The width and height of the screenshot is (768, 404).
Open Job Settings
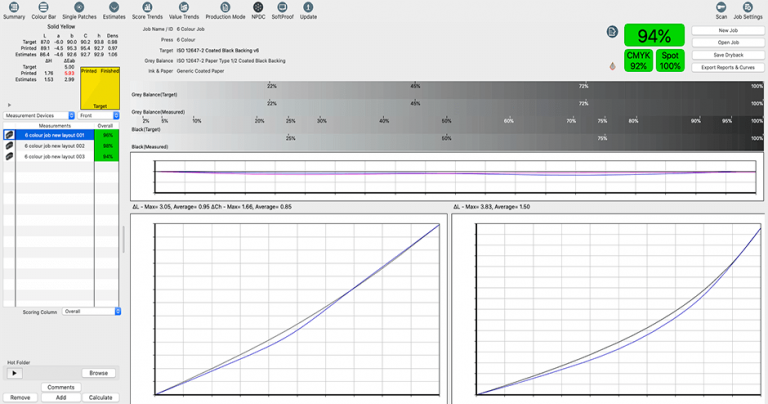click(747, 11)
